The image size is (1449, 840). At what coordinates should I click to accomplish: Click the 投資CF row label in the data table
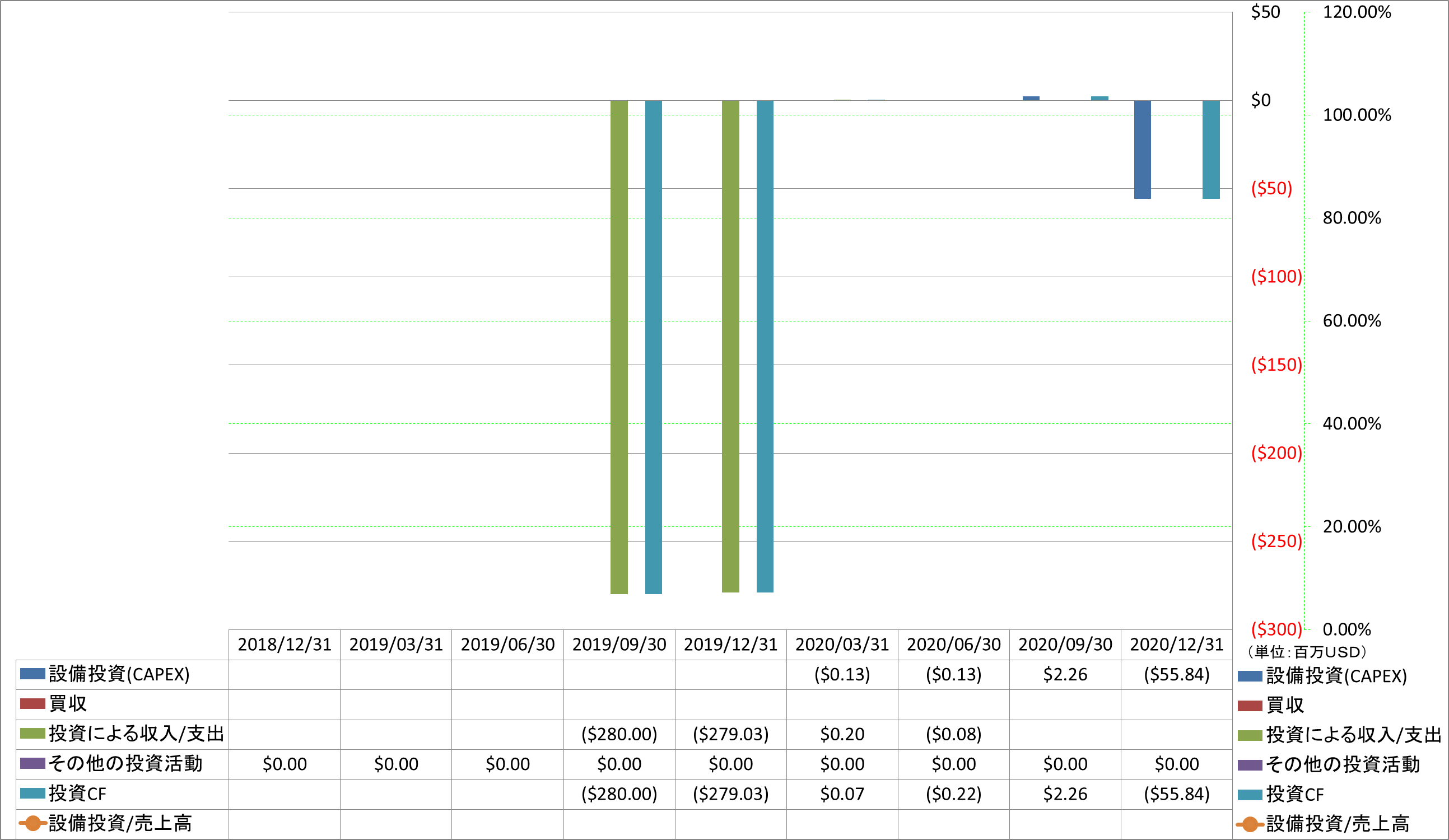tap(78, 794)
